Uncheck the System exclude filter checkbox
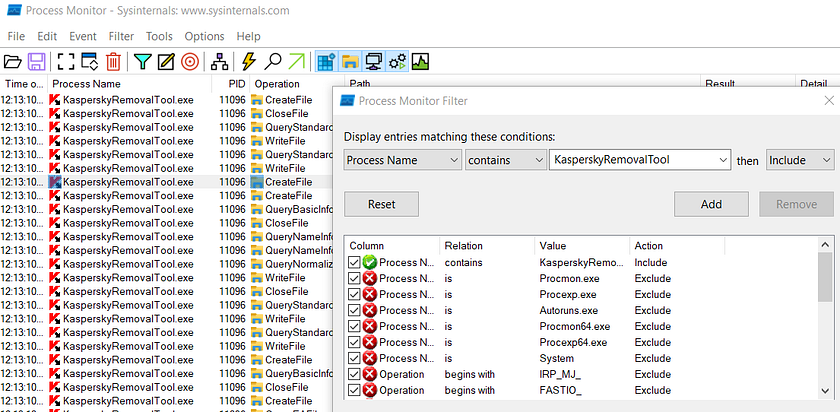Viewport: 840px width, 412px height. [354, 358]
